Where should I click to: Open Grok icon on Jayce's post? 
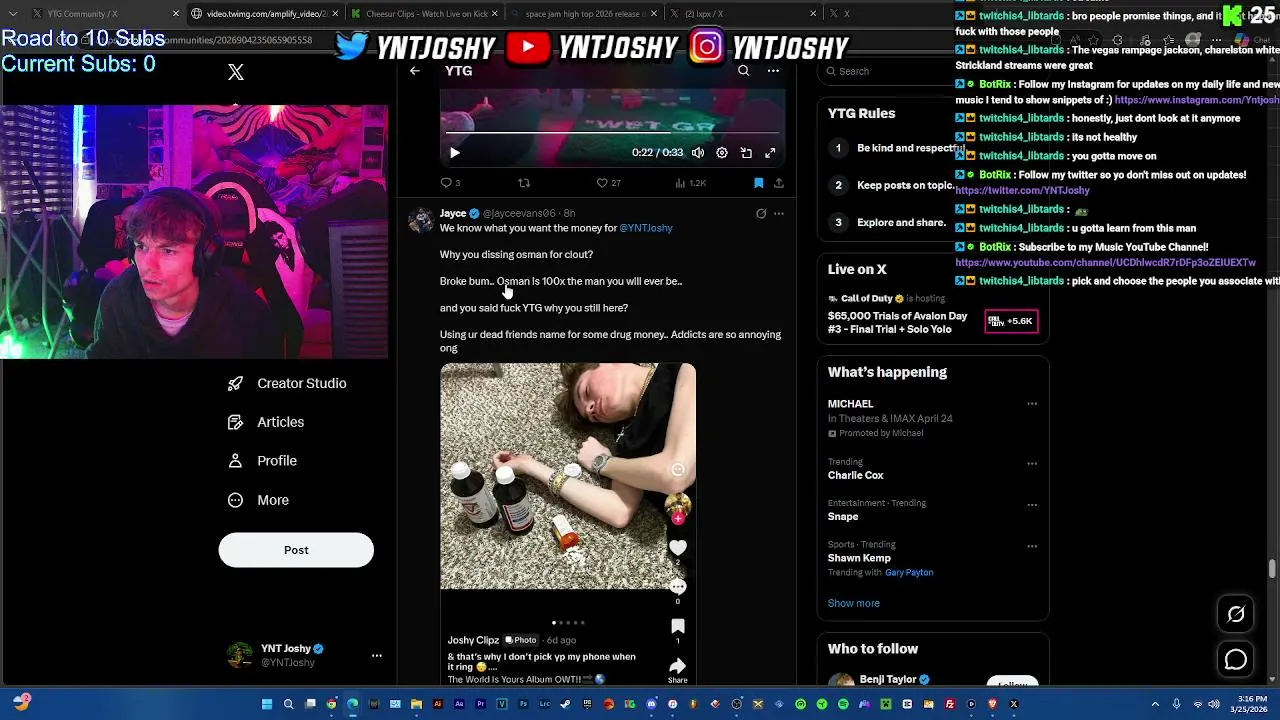pos(761,213)
